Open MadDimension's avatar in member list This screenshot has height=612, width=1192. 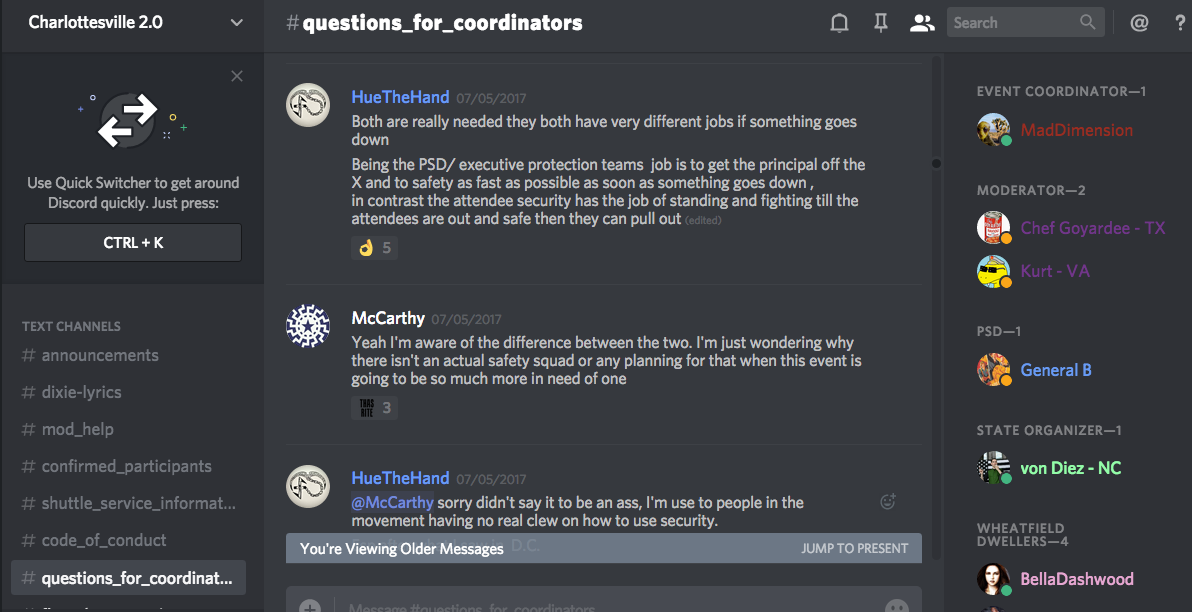(x=993, y=130)
